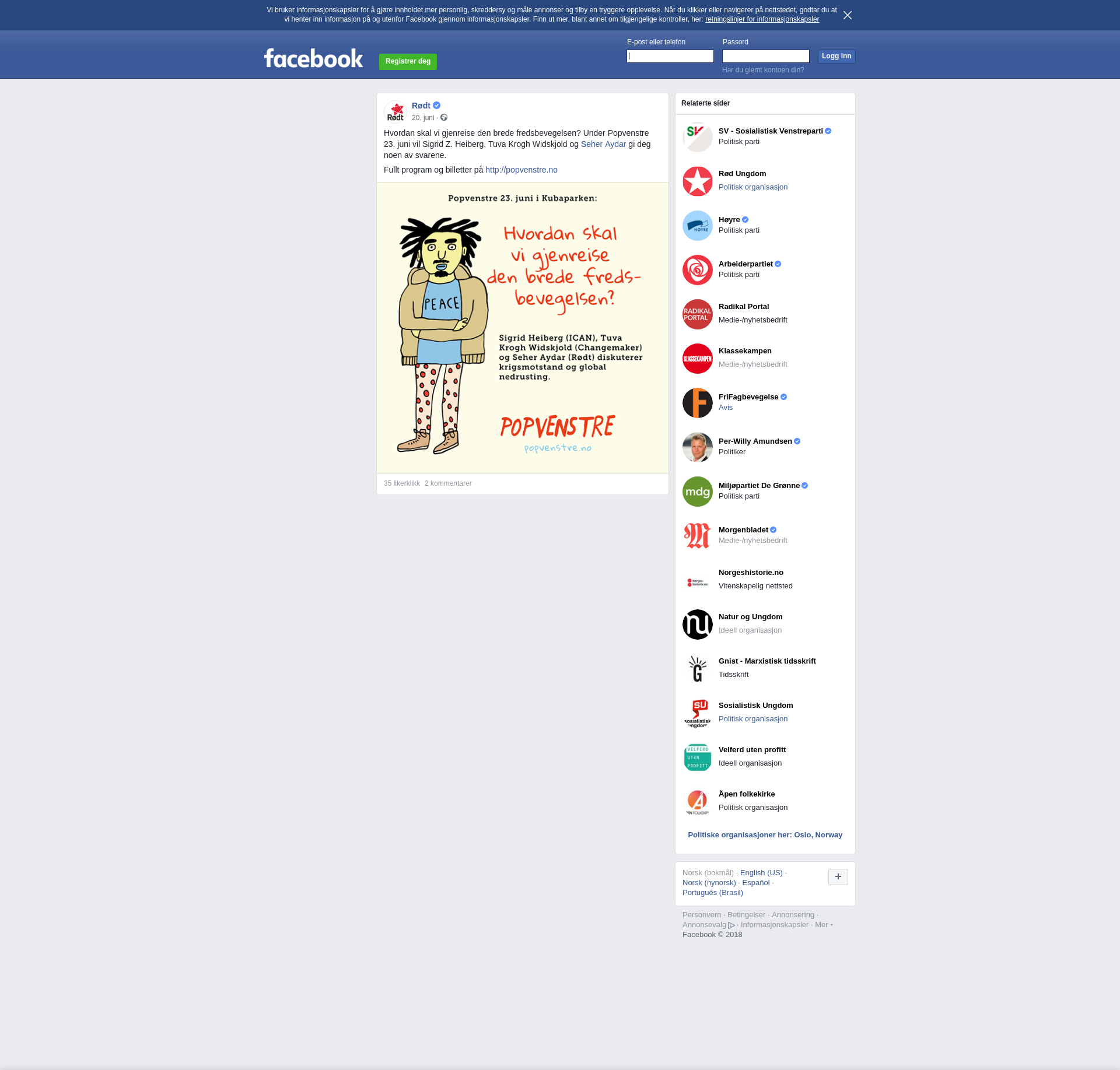The image size is (1120, 1070).
Task: Open the Rødt page name link
Action: [421, 106]
